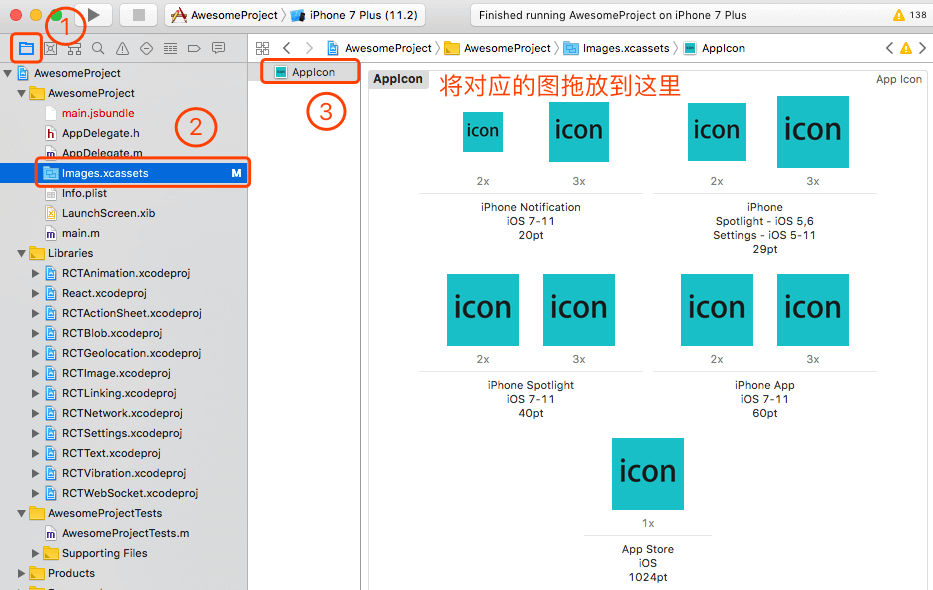
Task: Open the 138 warnings indicator in the status bar
Action: (x=910, y=15)
